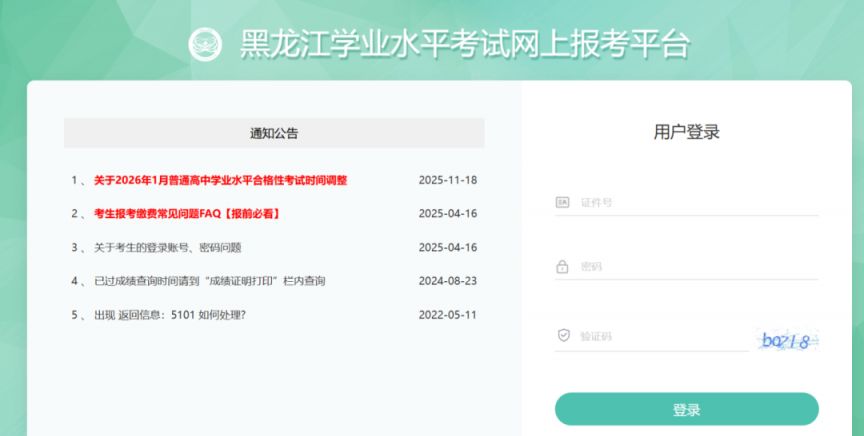Focus the 证件号 input field
Image resolution: width=864 pixels, height=436 pixels.
[687, 202]
